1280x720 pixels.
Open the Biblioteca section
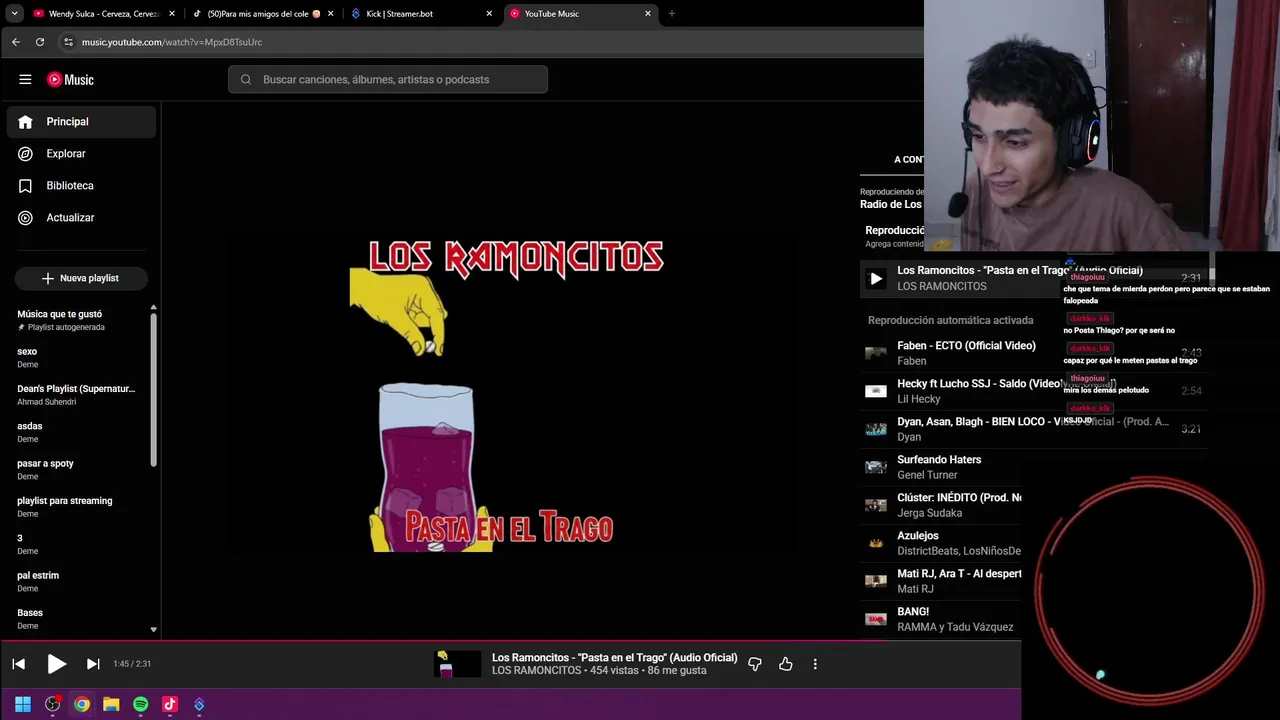pyautogui.click(x=81, y=186)
